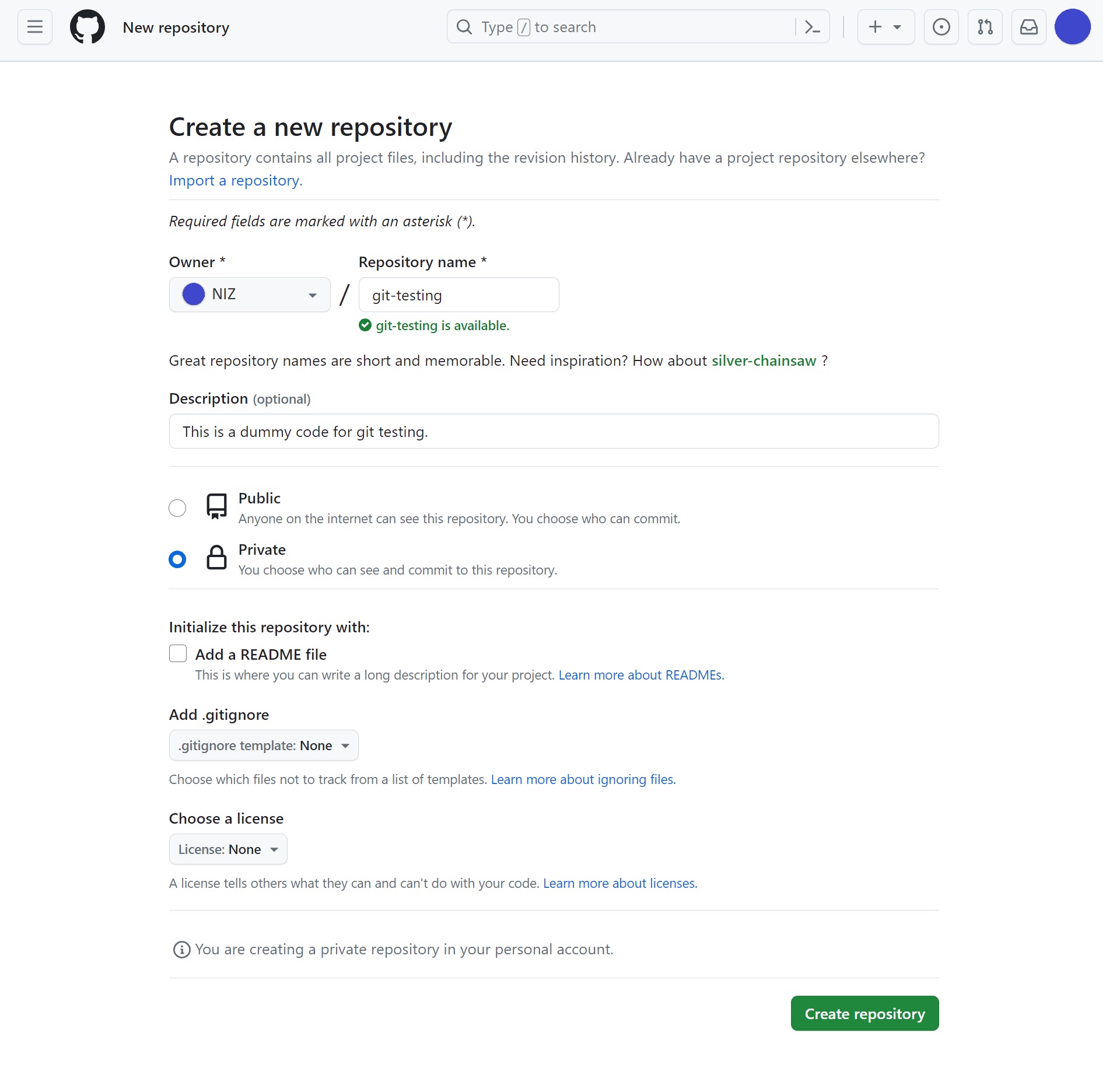Open the hamburger navigation menu
The width and height of the screenshot is (1120, 1078).
click(34, 26)
